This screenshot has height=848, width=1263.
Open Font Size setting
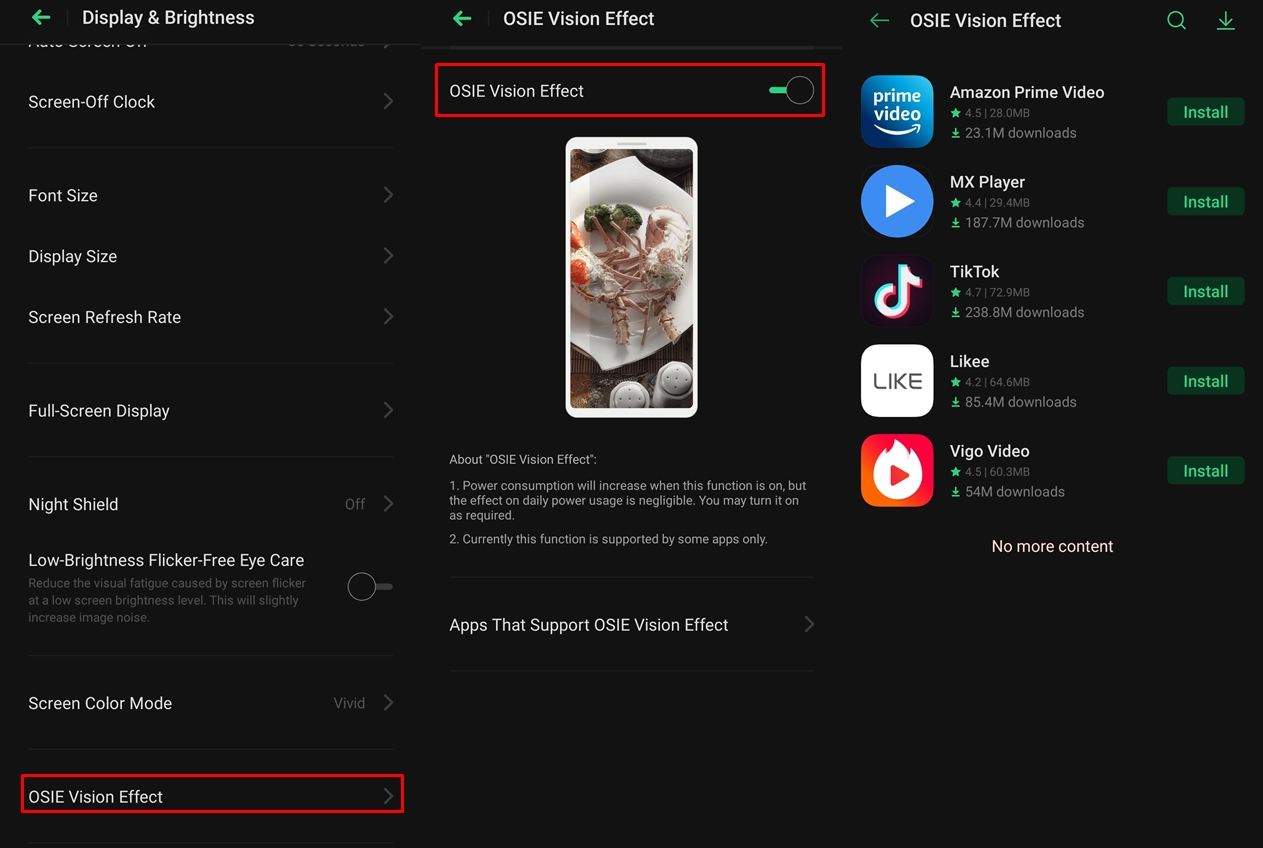(211, 195)
